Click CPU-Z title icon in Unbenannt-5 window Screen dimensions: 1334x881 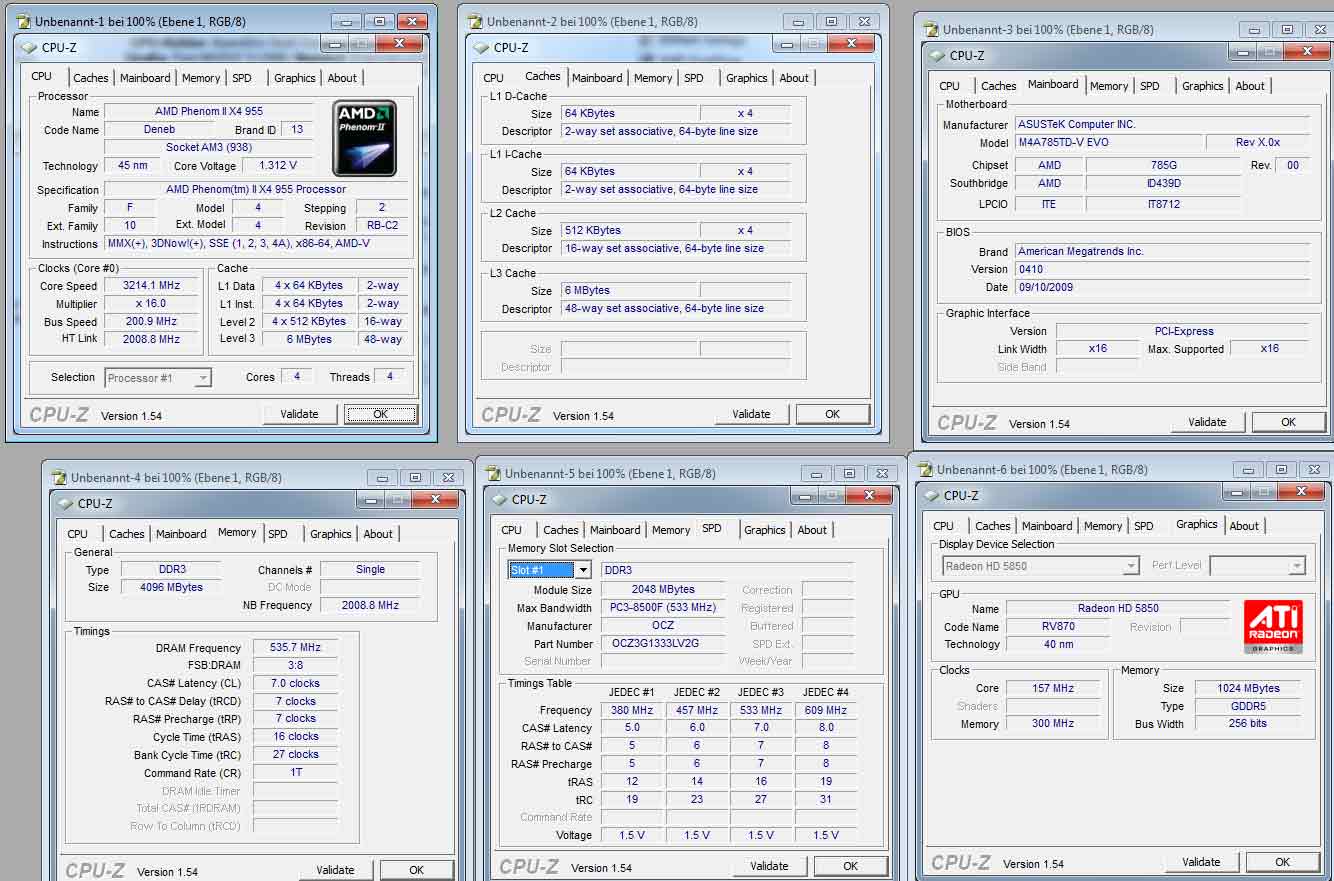point(500,499)
